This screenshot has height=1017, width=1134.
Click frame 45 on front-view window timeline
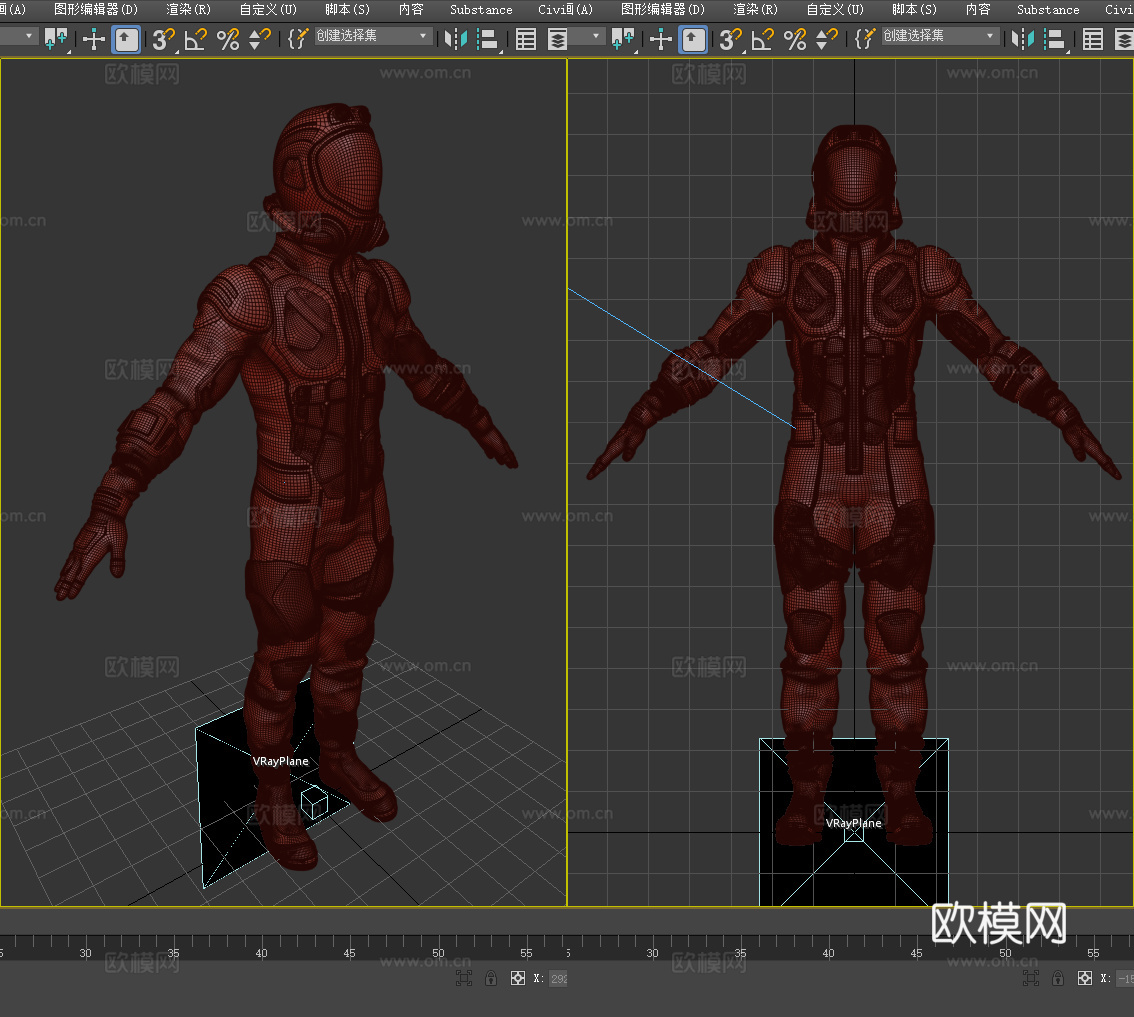[916, 953]
